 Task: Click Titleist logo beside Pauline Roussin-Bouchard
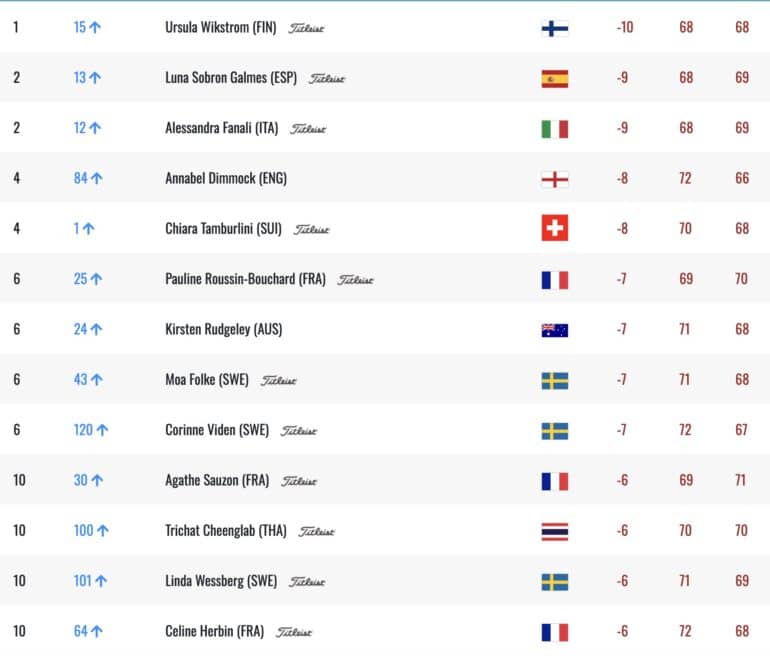pyautogui.click(x=355, y=280)
